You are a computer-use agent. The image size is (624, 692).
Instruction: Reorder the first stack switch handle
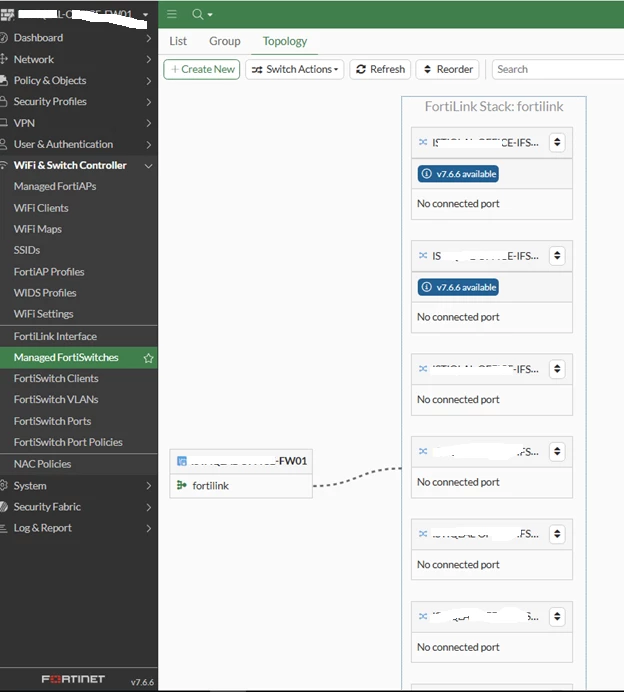[x=557, y=142]
